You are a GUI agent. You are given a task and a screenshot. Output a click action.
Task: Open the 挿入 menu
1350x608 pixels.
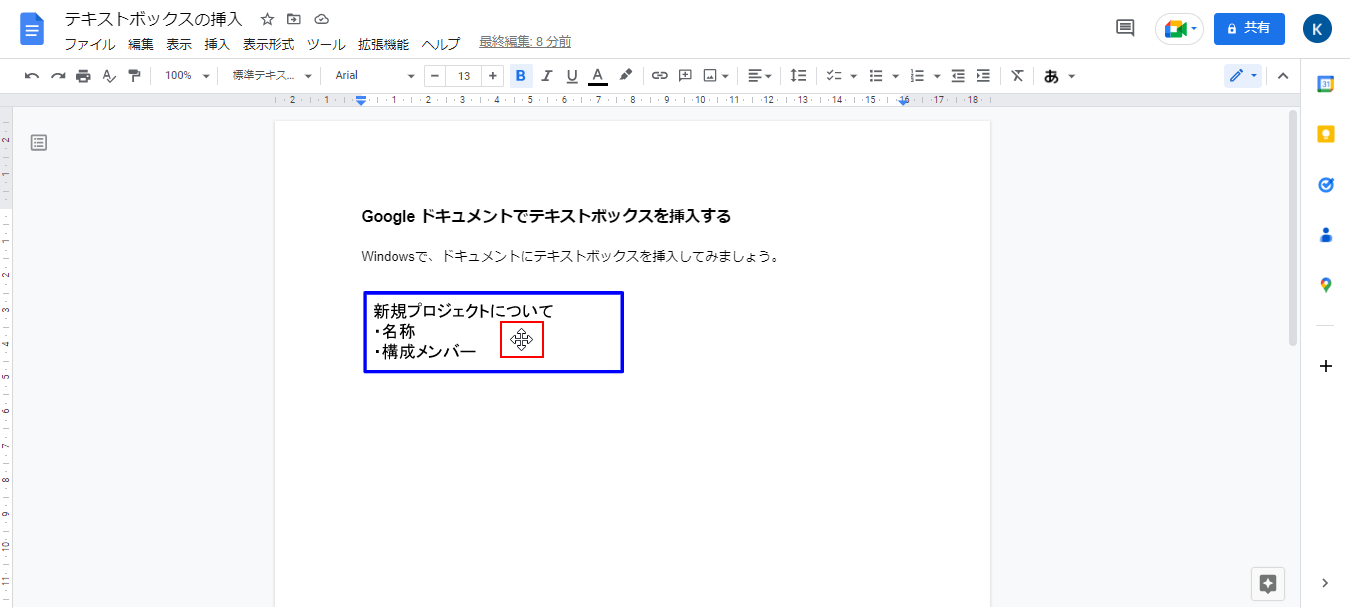(217, 44)
